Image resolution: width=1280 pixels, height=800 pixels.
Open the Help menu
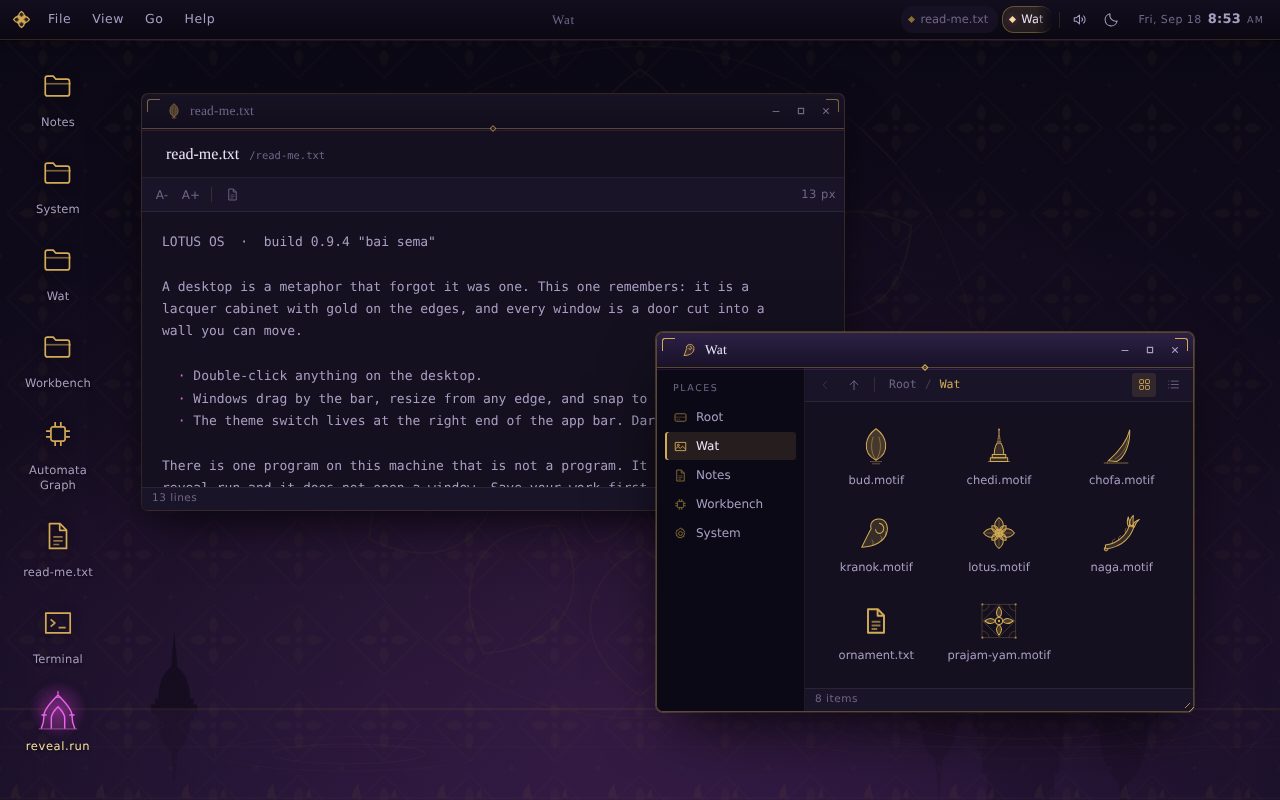(x=199, y=19)
